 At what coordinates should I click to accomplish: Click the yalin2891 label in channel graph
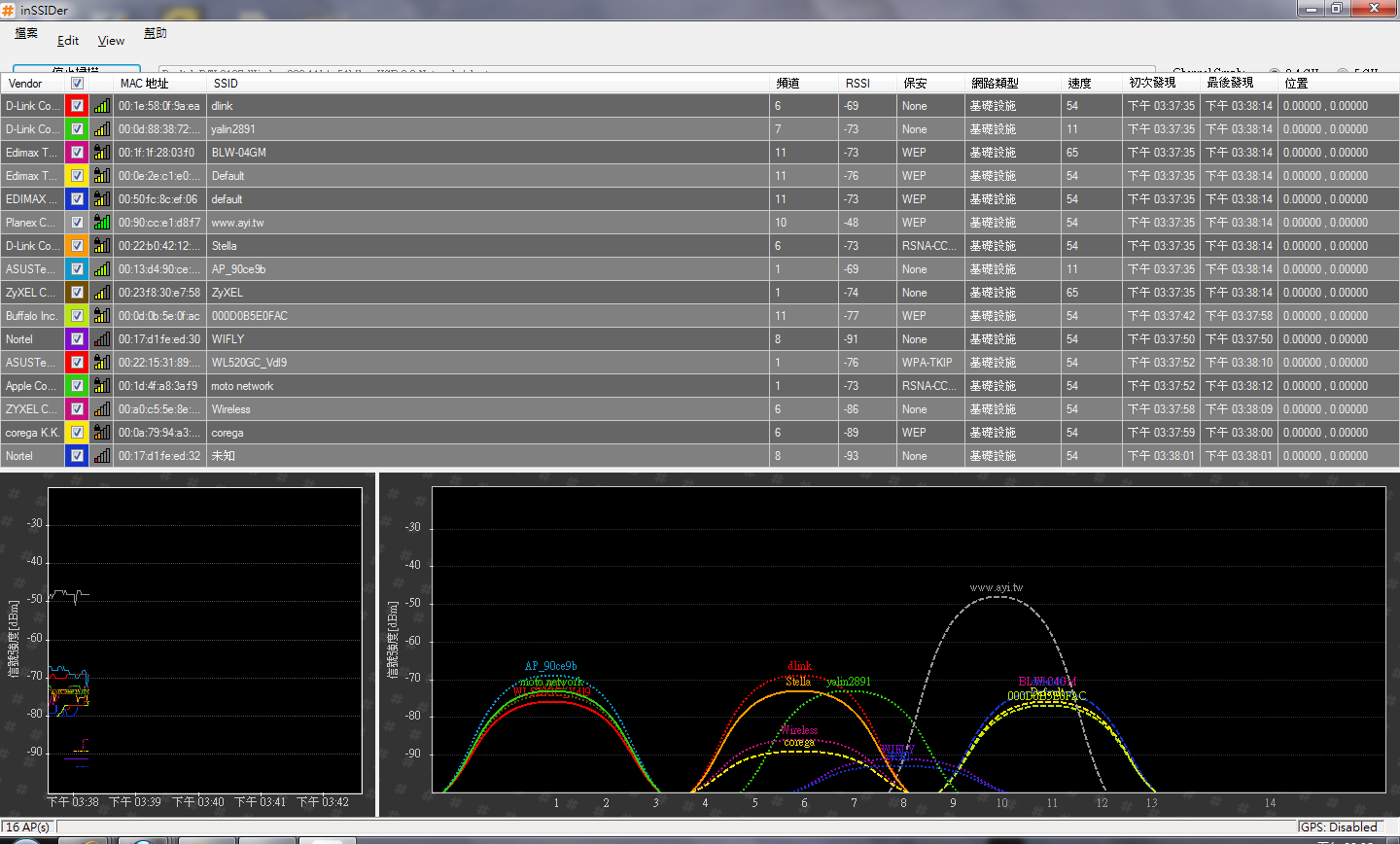849,682
